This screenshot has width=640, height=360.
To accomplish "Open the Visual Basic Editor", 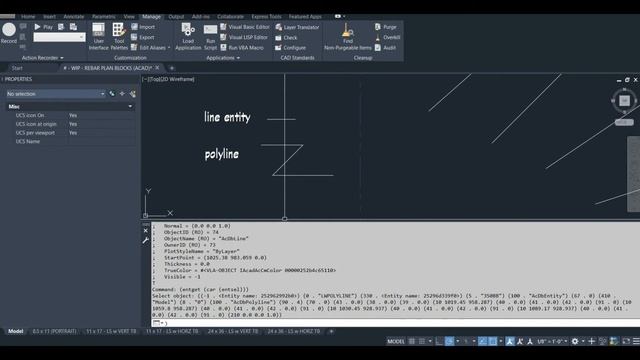I will pos(245,27).
